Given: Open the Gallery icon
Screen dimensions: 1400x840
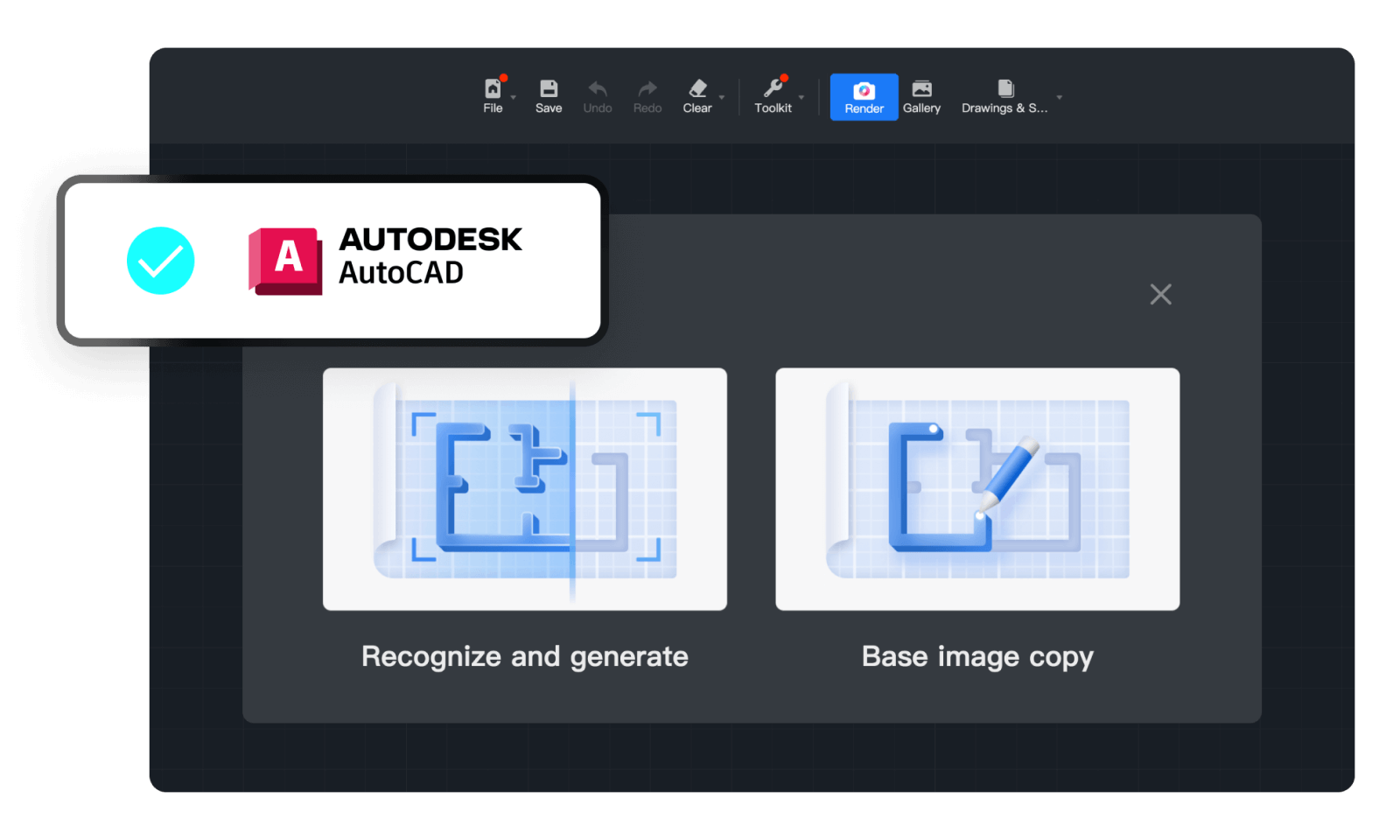Looking at the screenshot, I should tap(921, 89).
